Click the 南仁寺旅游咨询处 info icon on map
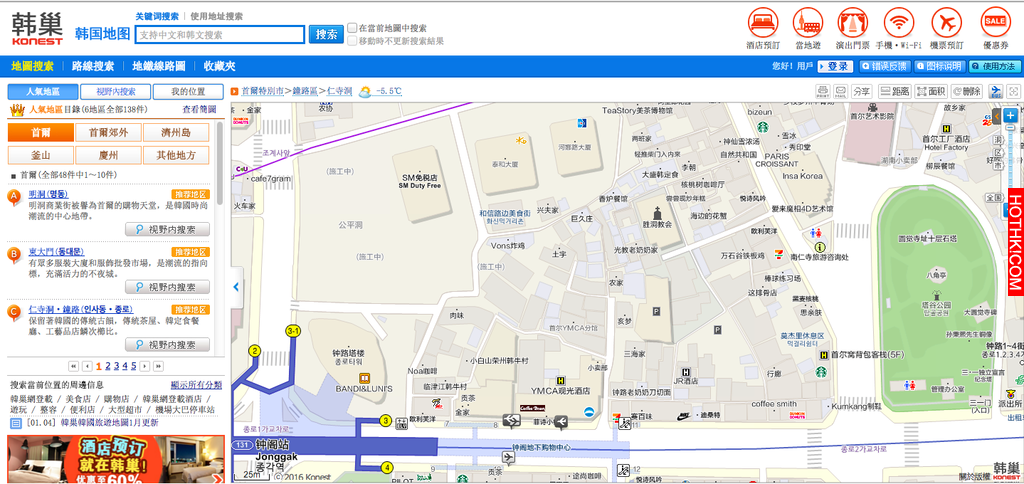The image size is (1024, 484). [820, 247]
